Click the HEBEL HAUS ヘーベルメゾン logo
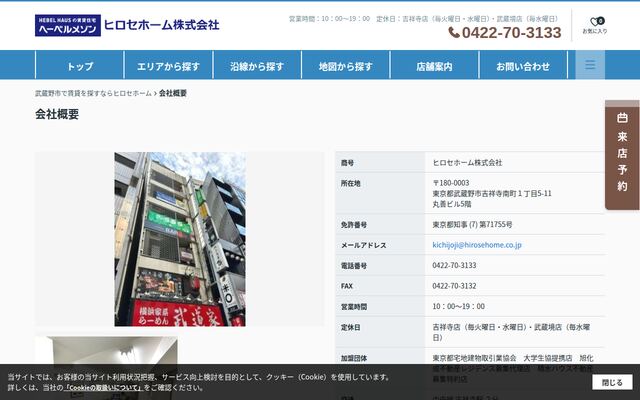Image resolution: width=640 pixels, height=400 pixels. pos(68,25)
